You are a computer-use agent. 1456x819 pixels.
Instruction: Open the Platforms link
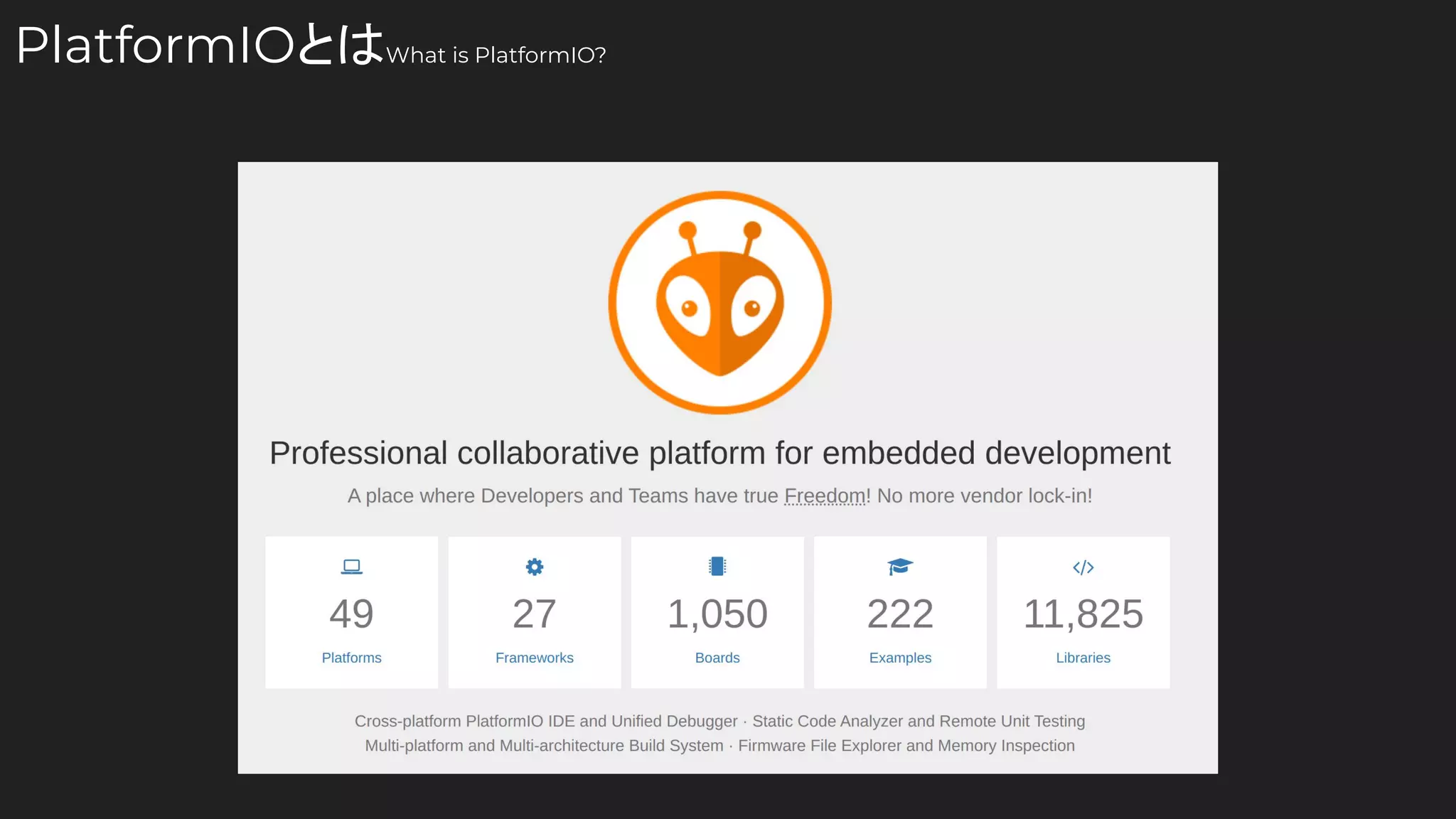[x=351, y=658]
